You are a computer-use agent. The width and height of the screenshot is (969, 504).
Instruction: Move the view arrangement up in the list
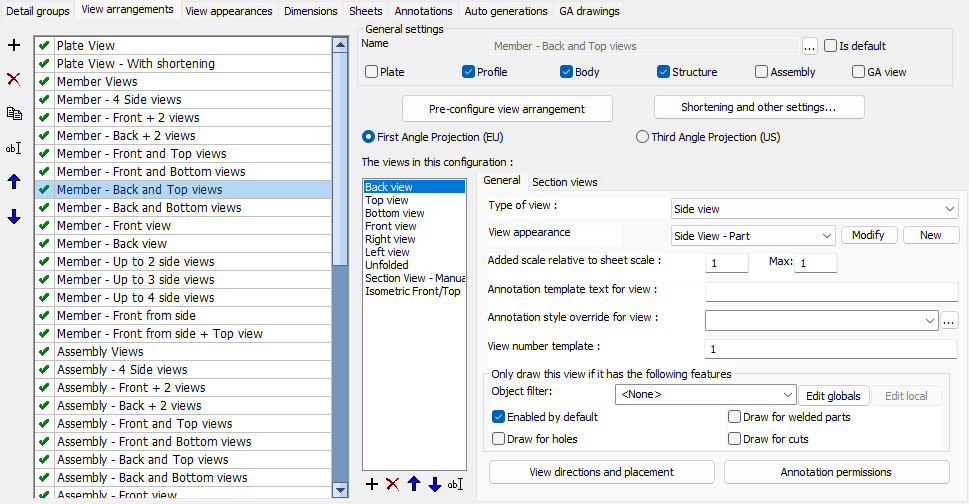13,182
